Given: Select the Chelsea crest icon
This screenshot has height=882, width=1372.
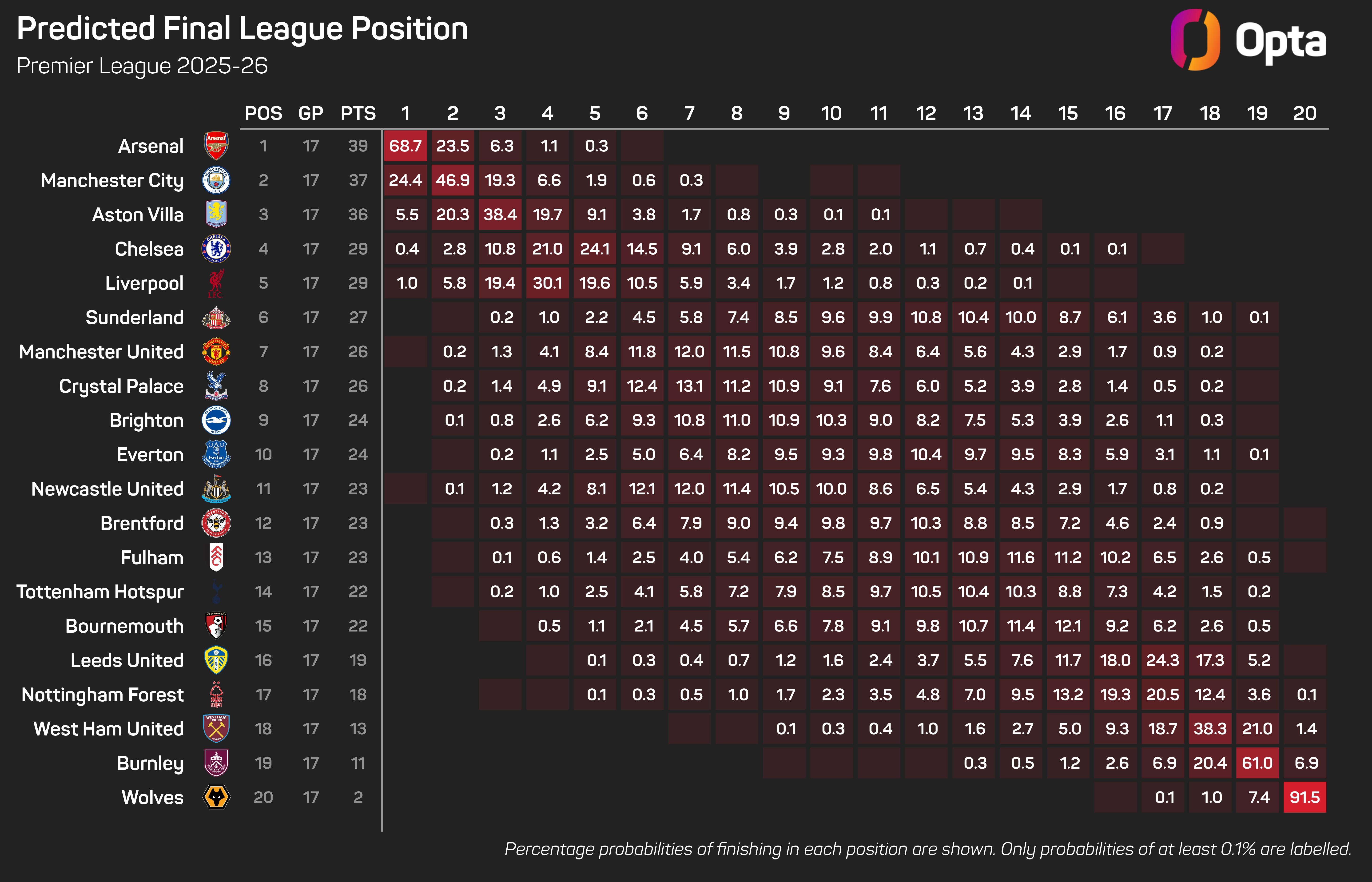Looking at the screenshot, I should (216, 249).
